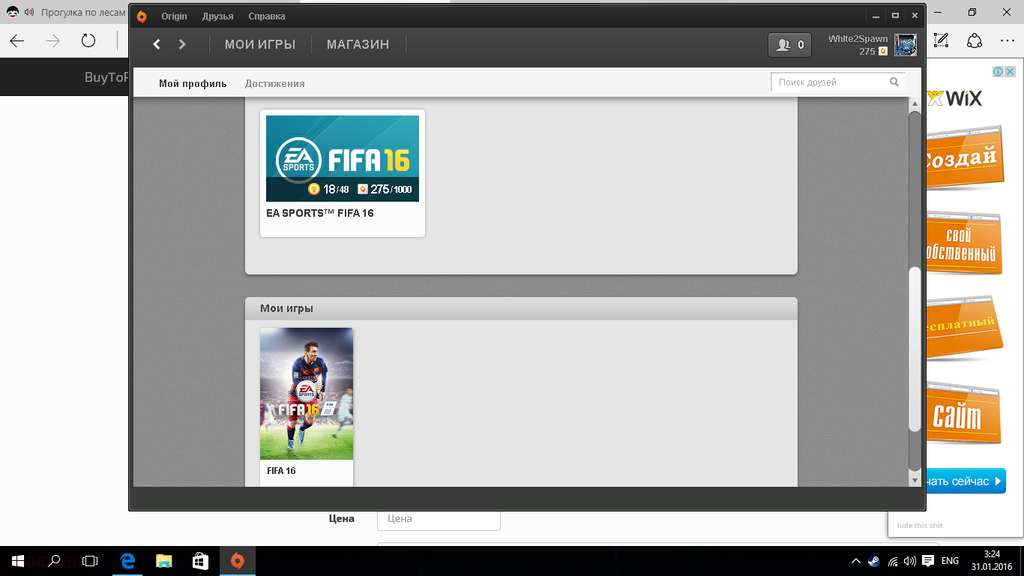The height and width of the screenshot is (576, 1024).
Task: Select Достижения tab
Action: (x=275, y=84)
